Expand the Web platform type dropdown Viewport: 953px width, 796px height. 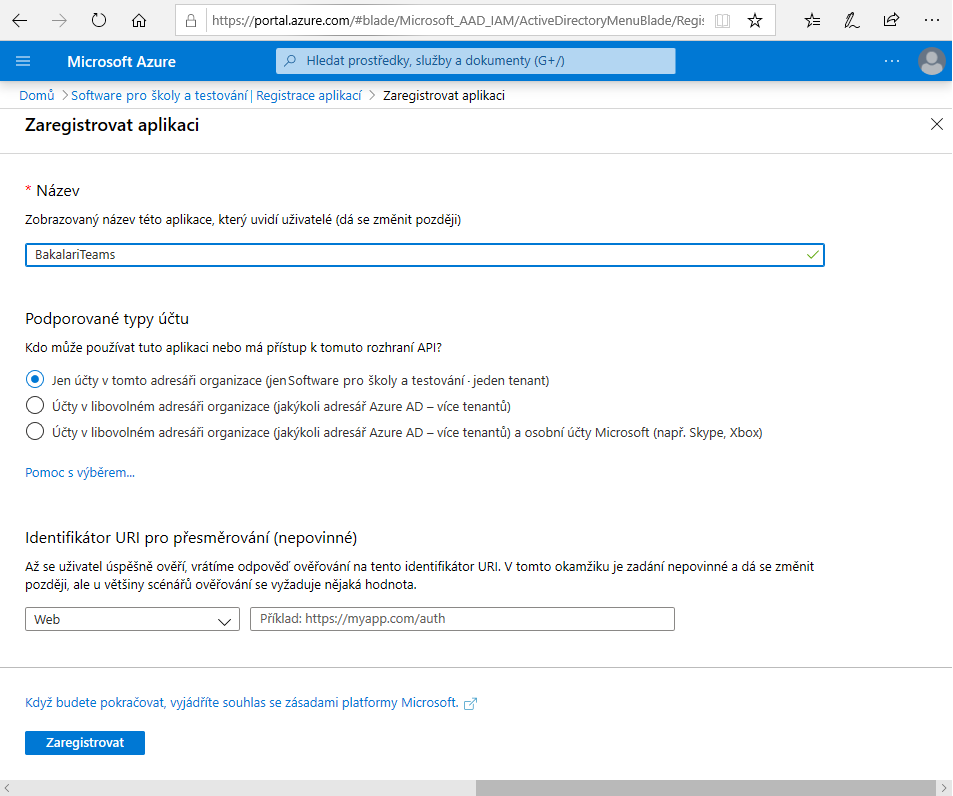[x=132, y=619]
